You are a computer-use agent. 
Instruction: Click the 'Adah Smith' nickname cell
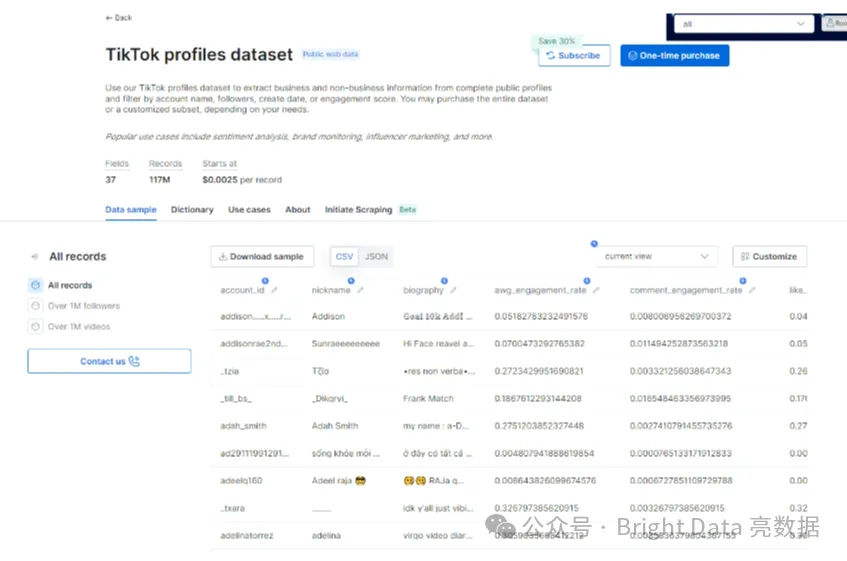(335, 425)
